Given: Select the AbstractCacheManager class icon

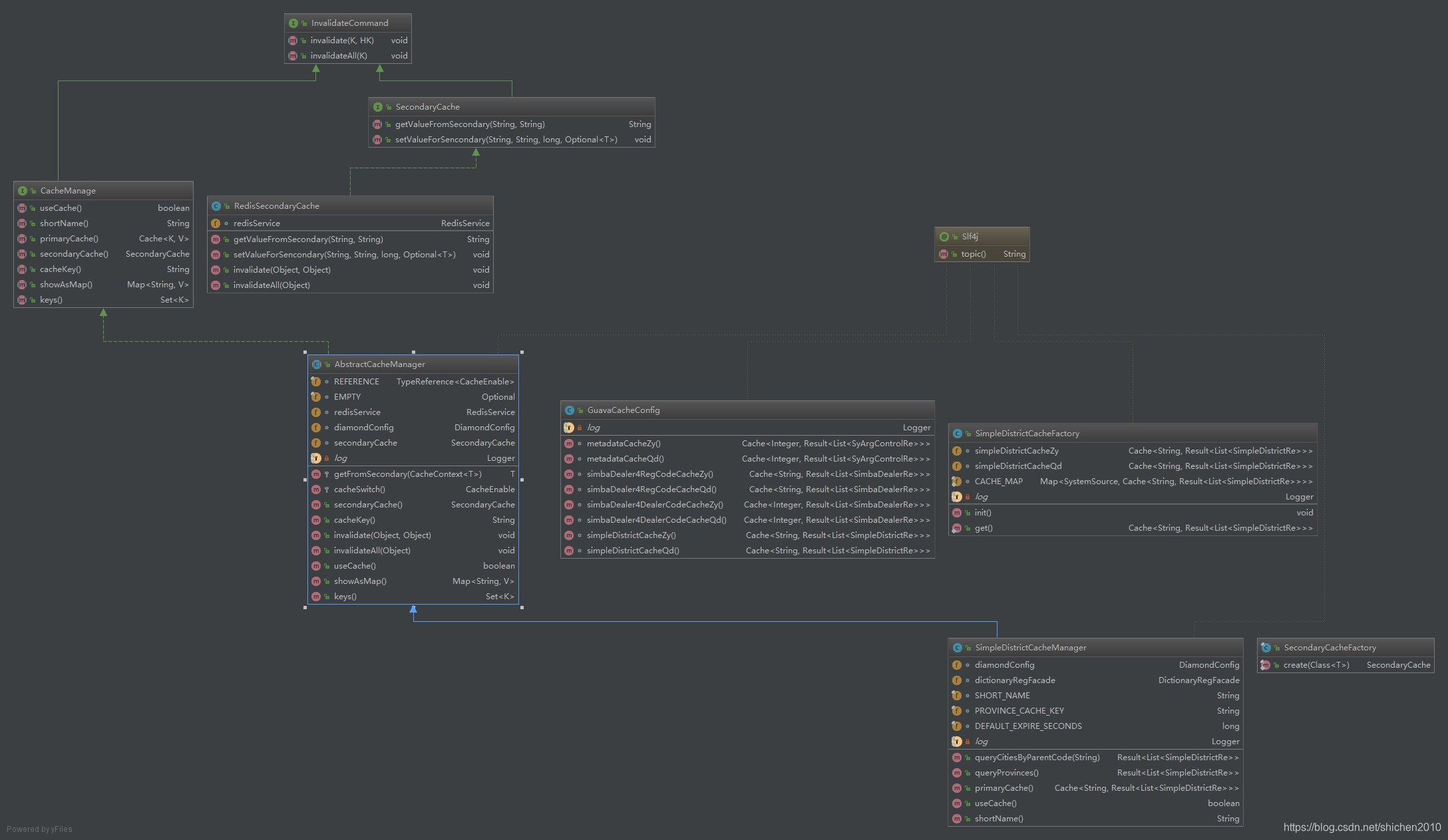Looking at the screenshot, I should [317, 364].
